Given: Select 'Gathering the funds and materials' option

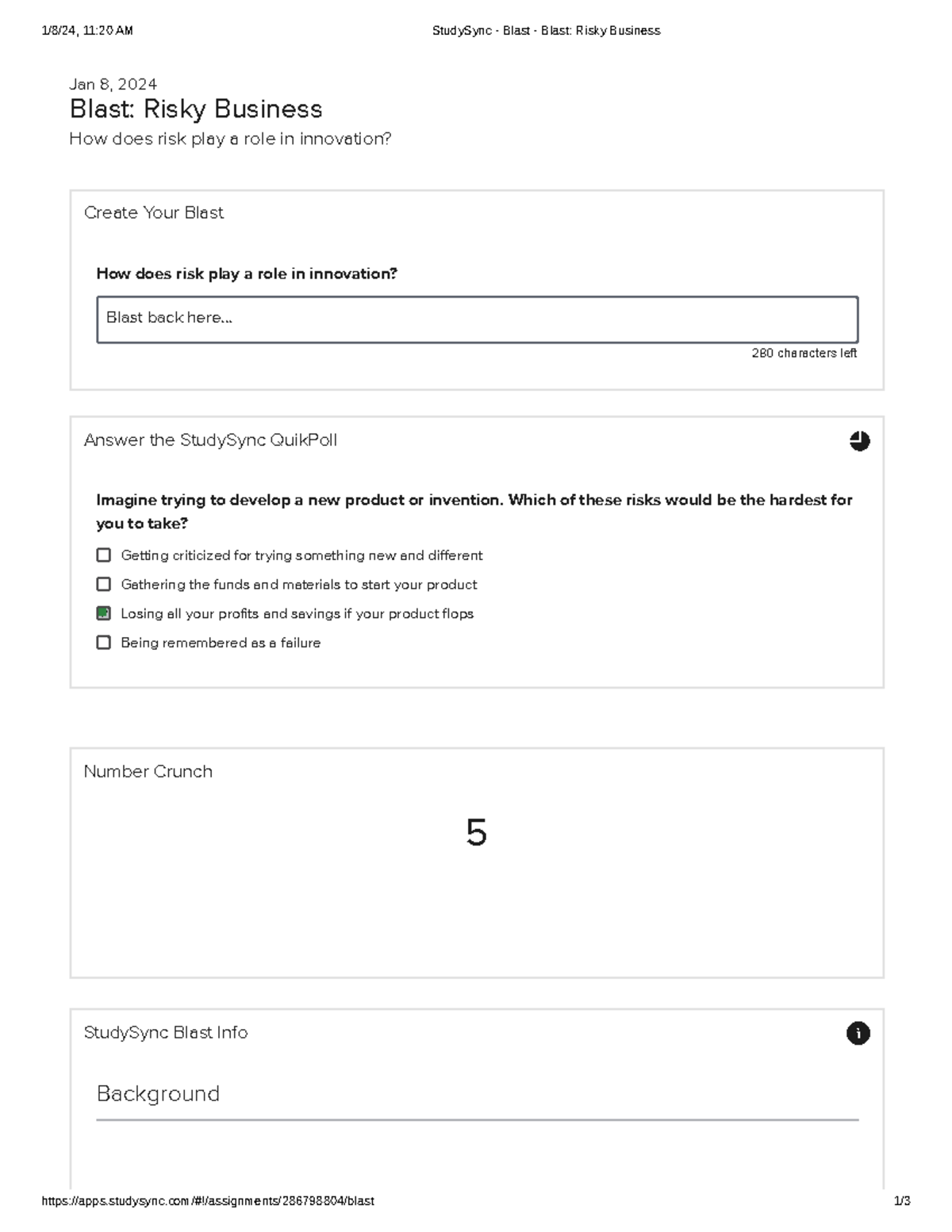Looking at the screenshot, I should [103, 584].
